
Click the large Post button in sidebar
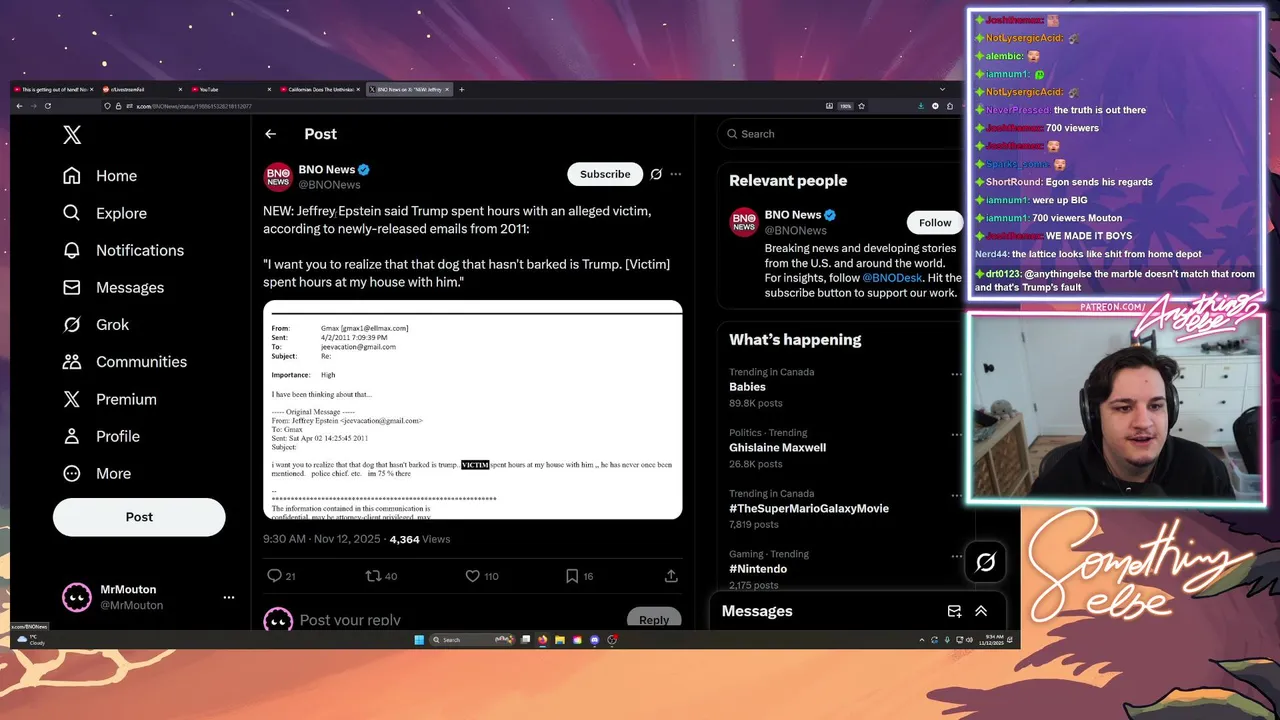(139, 517)
